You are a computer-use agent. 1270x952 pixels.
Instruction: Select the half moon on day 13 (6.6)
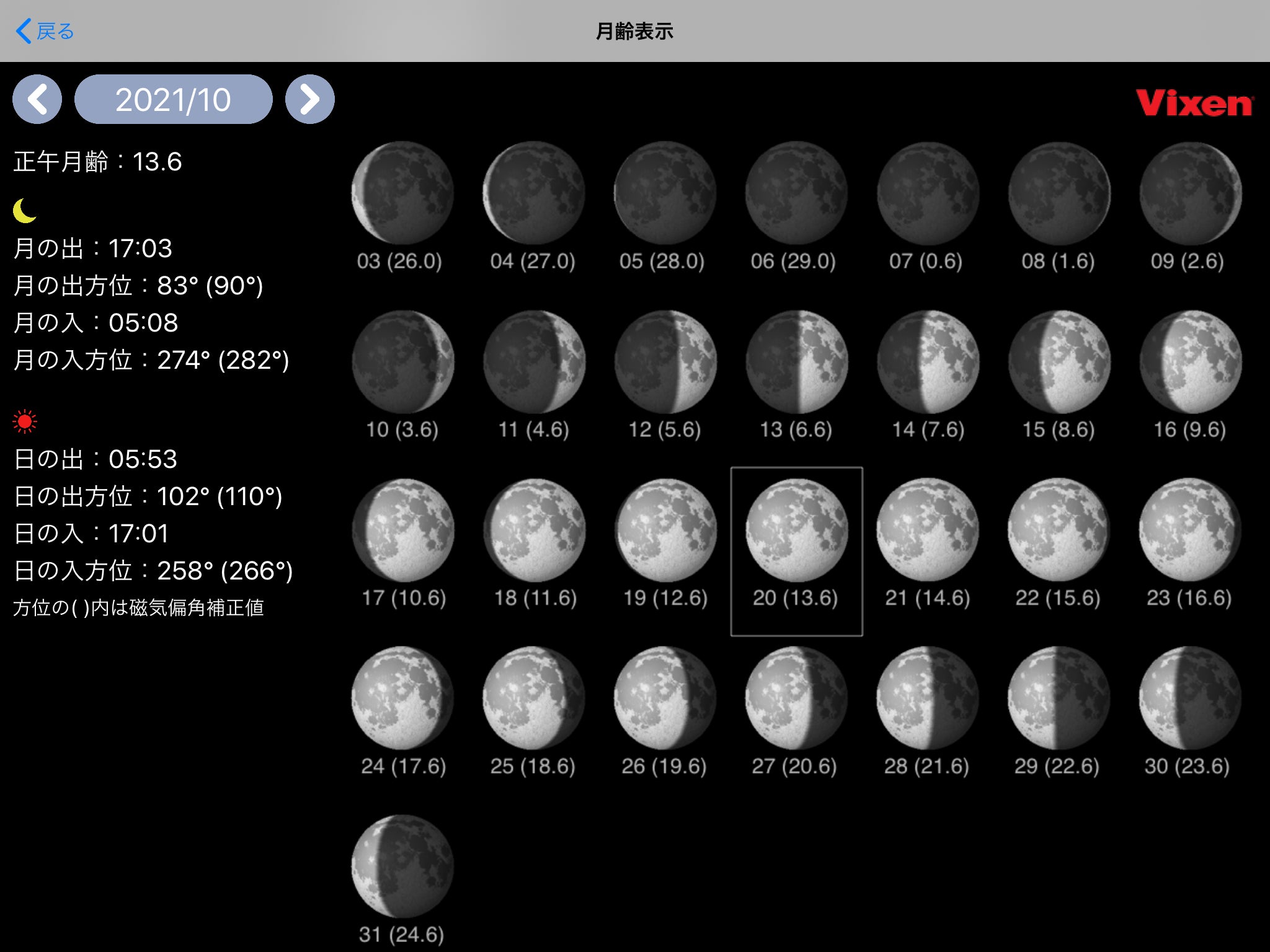click(x=796, y=362)
